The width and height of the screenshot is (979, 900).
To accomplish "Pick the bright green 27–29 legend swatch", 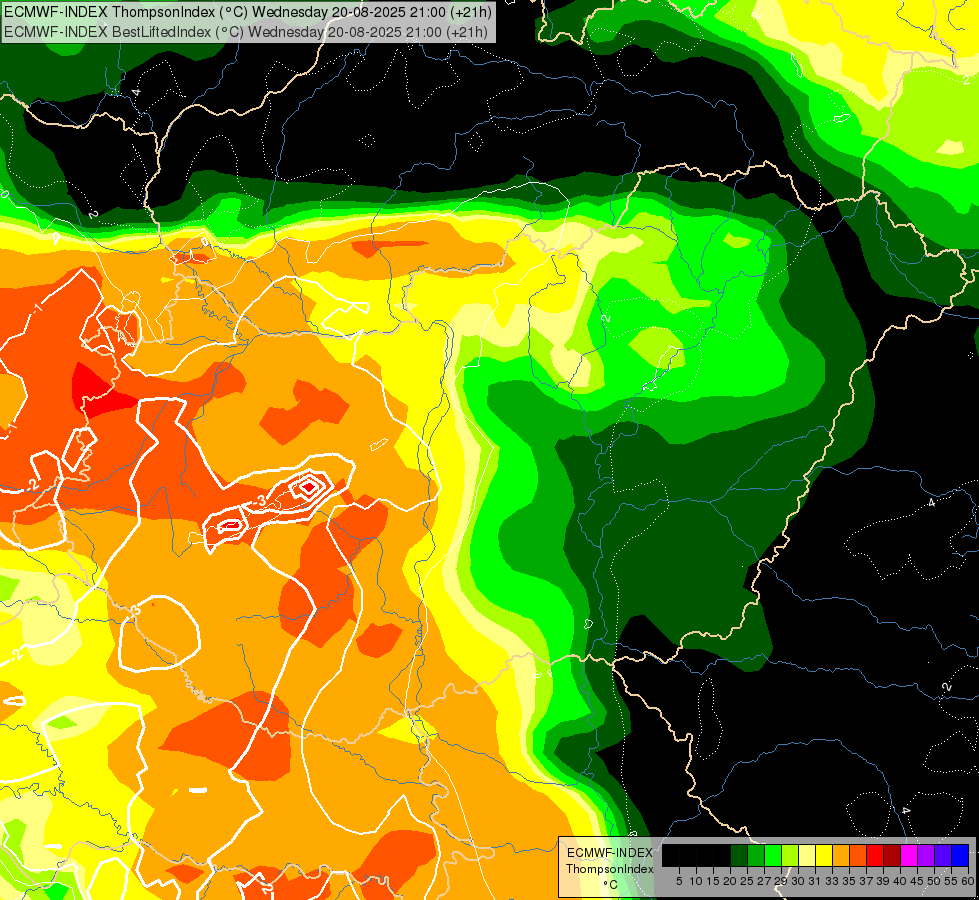I will pyautogui.click(x=773, y=856).
